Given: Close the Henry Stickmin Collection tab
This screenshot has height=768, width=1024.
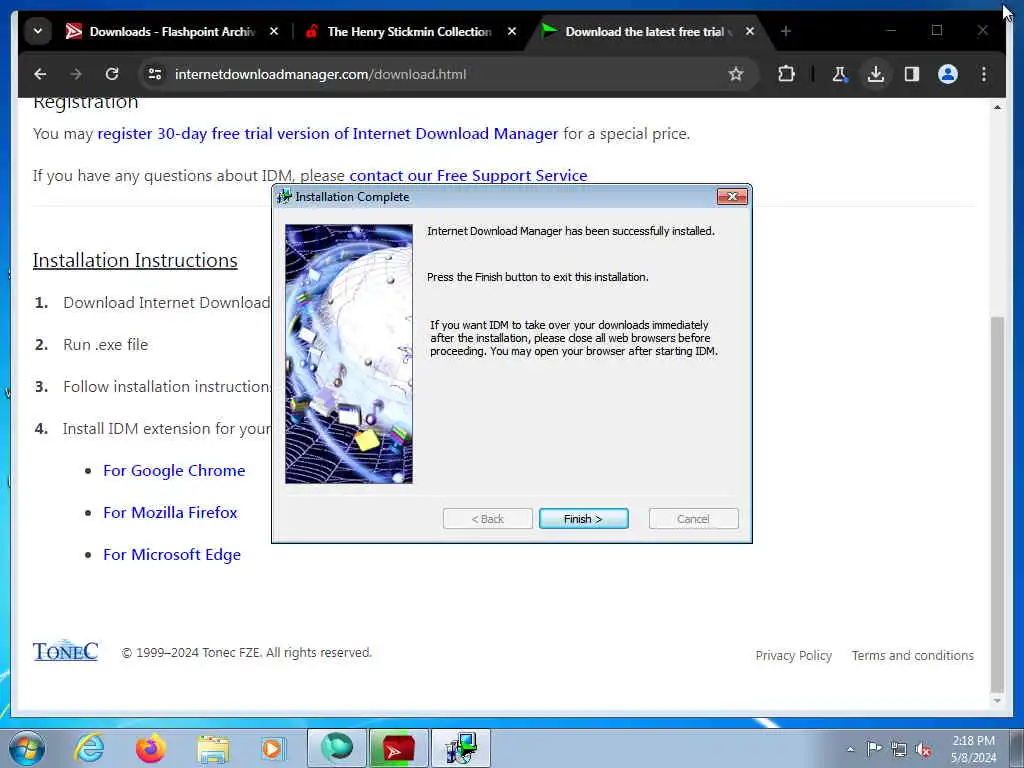Looking at the screenshot, I should point(512,31).
